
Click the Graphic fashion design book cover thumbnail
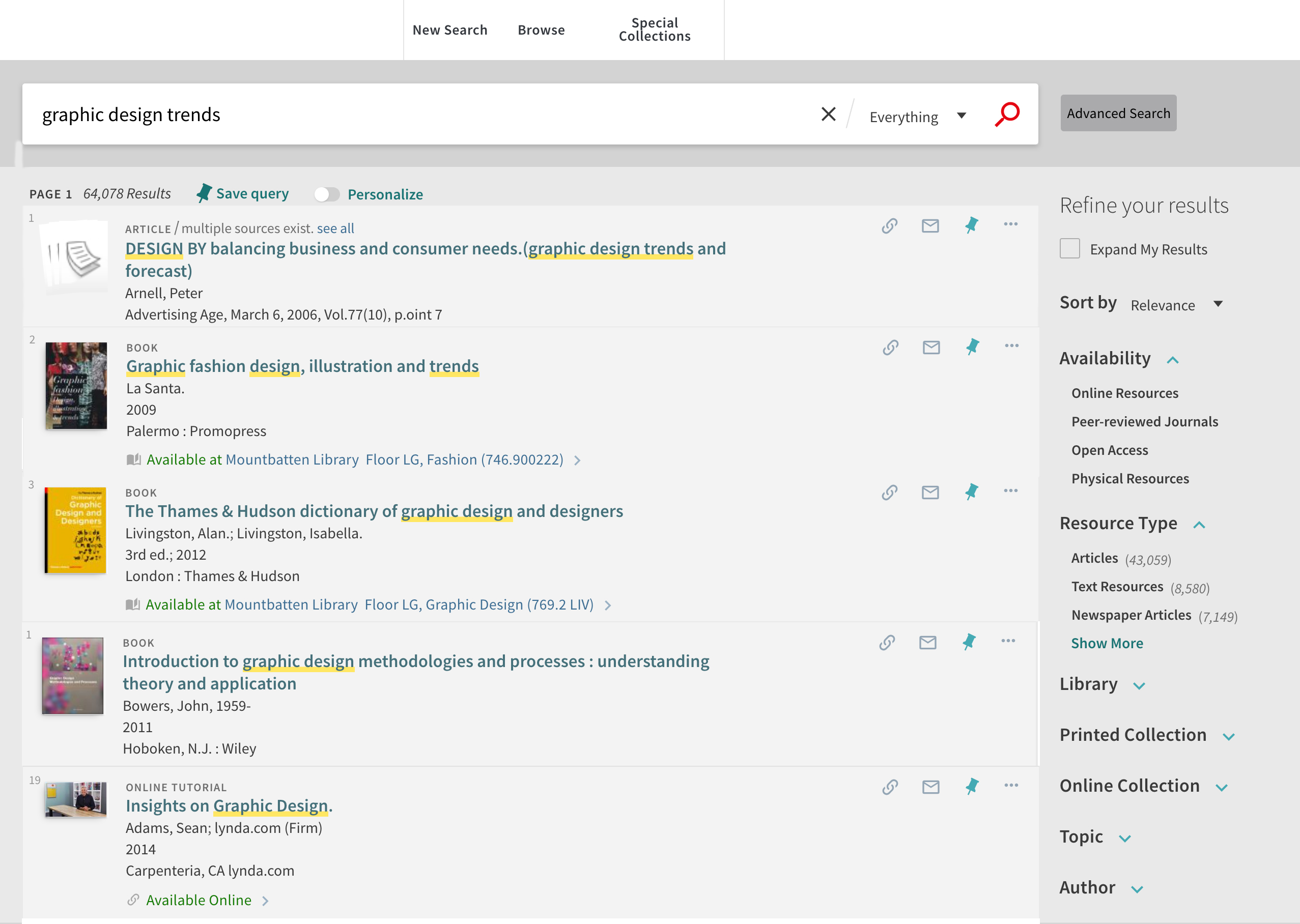(x=76, y=386)
